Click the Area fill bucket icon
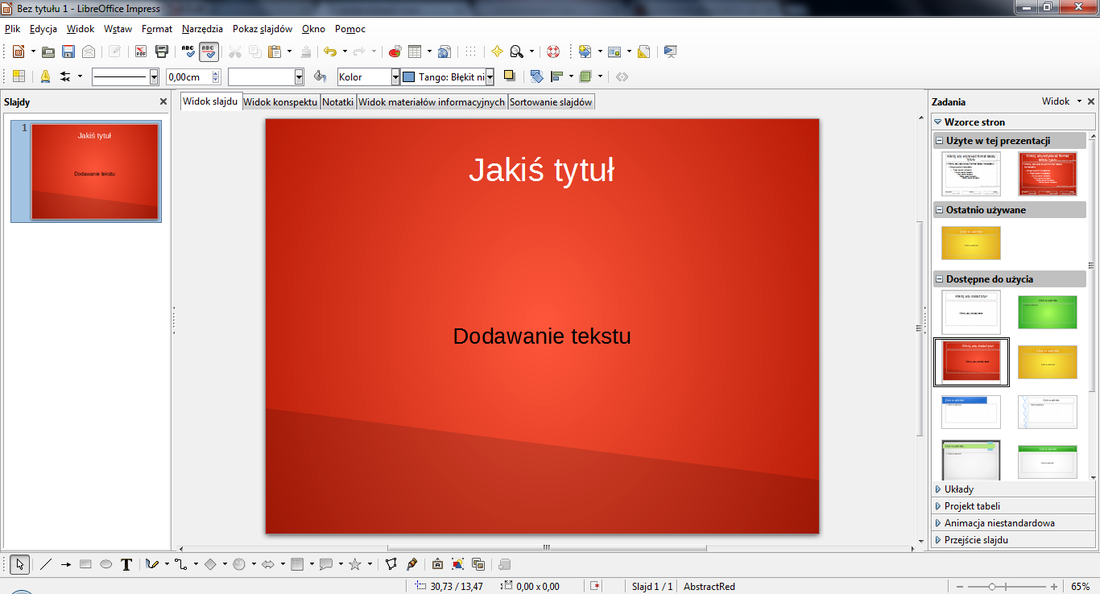The height and width of the screenshot is (594, 1100). (320, 76)
